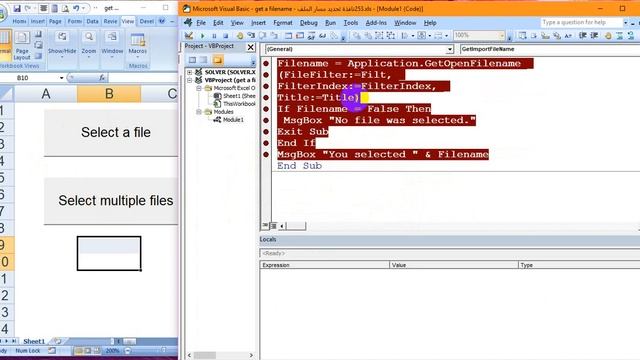
Task: Run the macro with the green play icon
Action: [202, 36]
